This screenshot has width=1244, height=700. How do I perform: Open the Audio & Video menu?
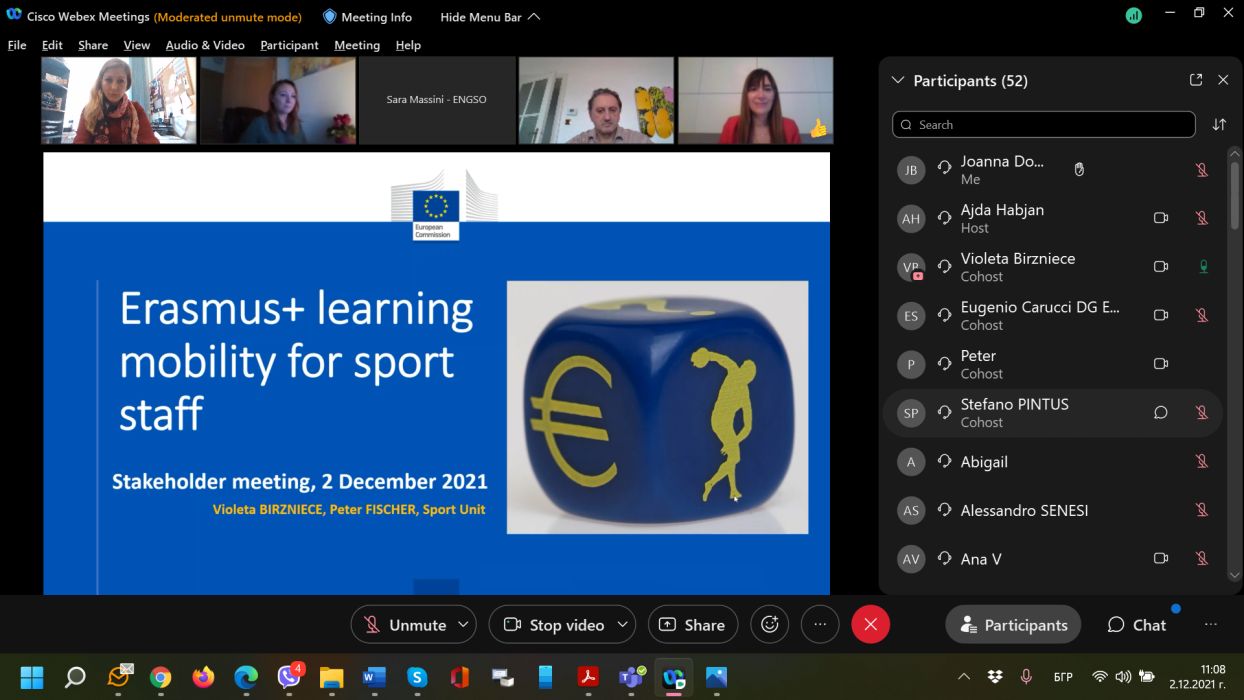(205, 45)
